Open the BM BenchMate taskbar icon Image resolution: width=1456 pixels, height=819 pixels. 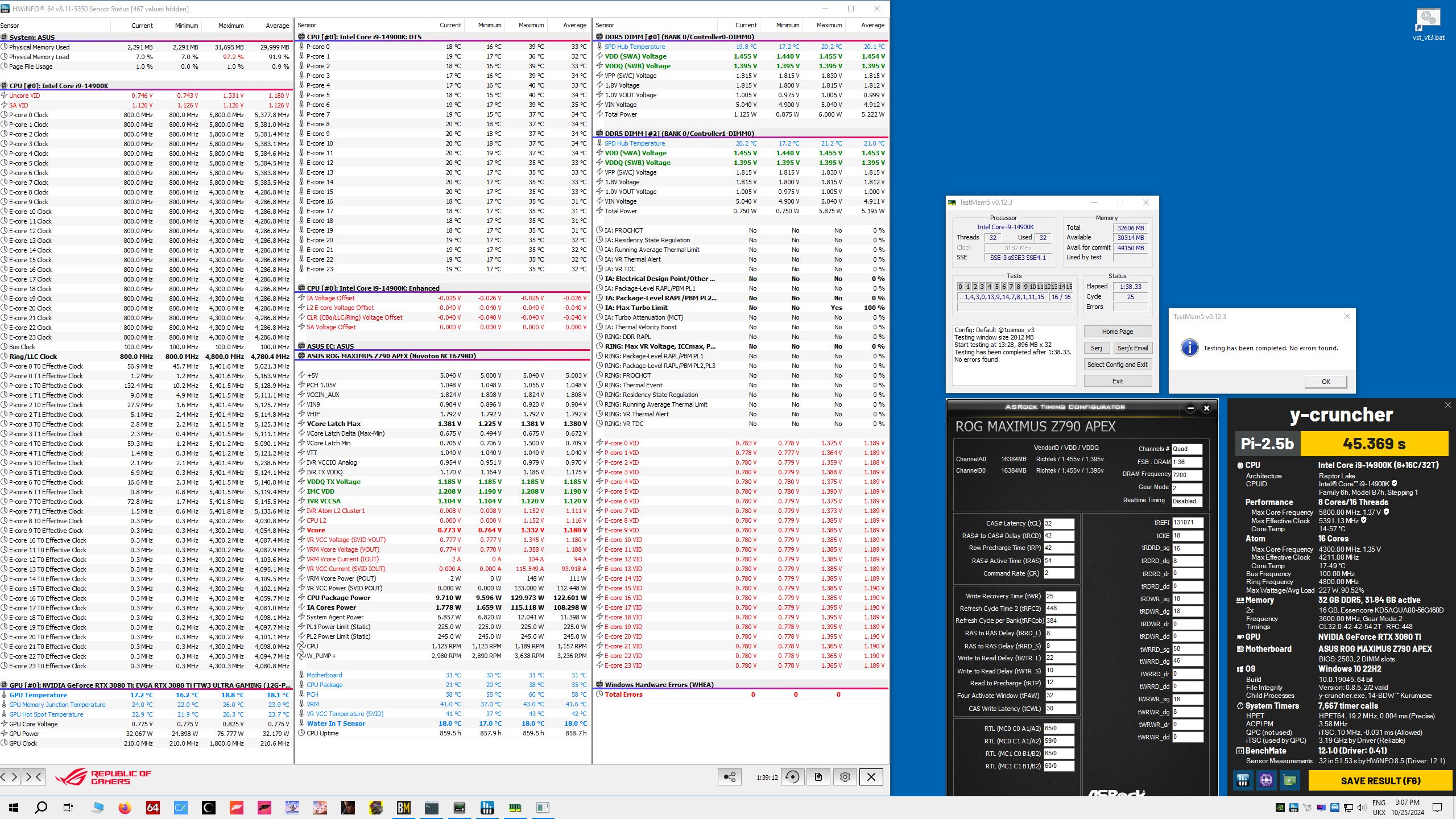coord(404,808)
